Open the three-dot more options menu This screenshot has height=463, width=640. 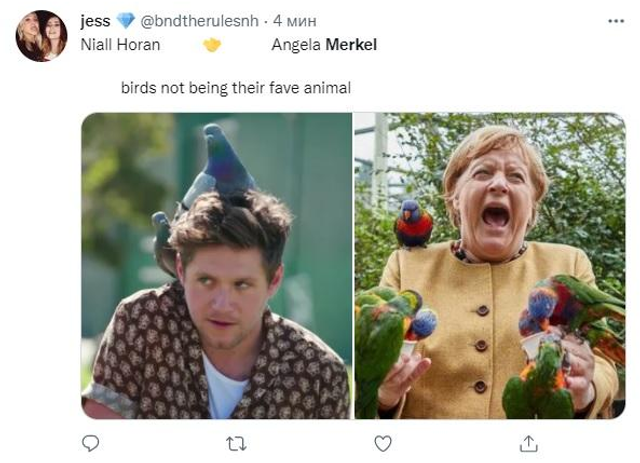(615, 21)
